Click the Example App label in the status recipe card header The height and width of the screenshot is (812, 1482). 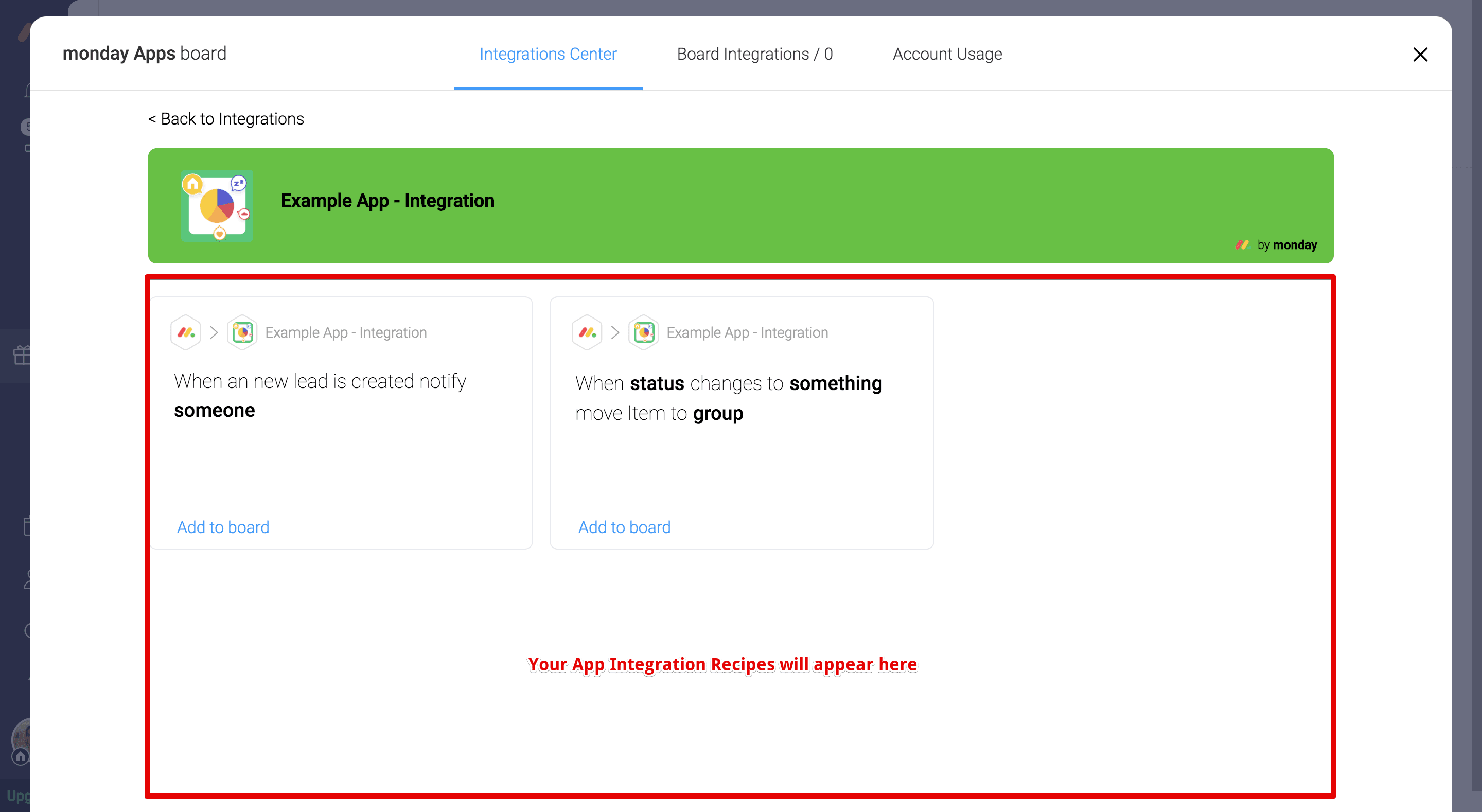(747, 332)
